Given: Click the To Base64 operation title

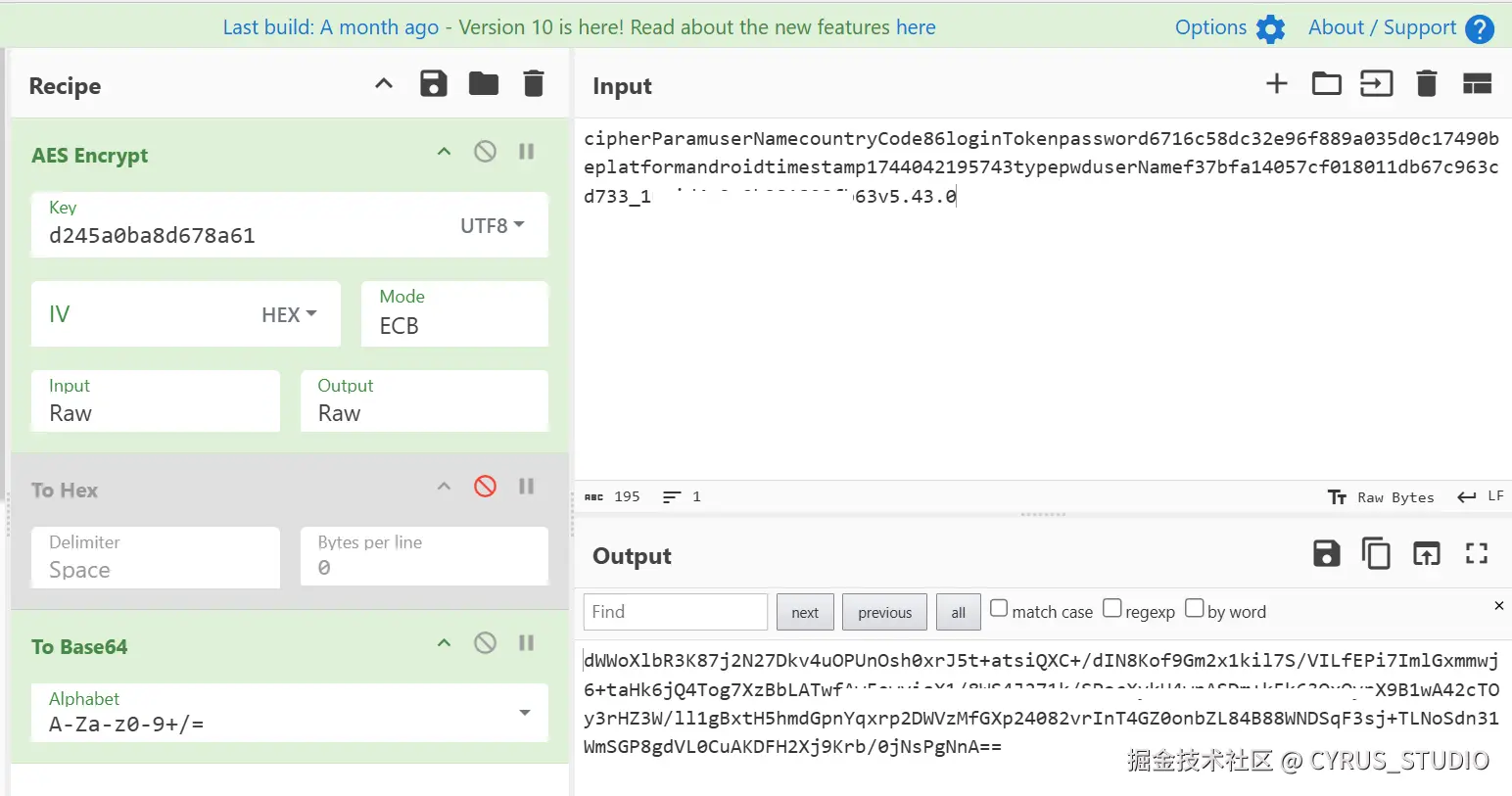Looking at the screenshot, I should click(79, 646).
